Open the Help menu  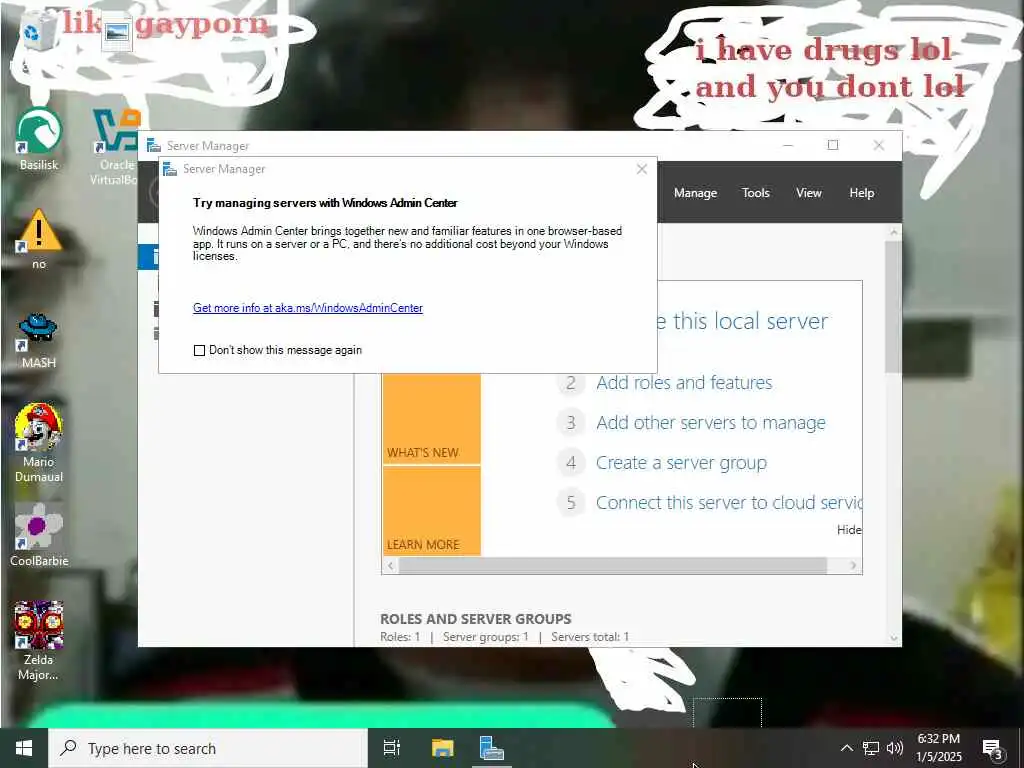coord(861,193)
